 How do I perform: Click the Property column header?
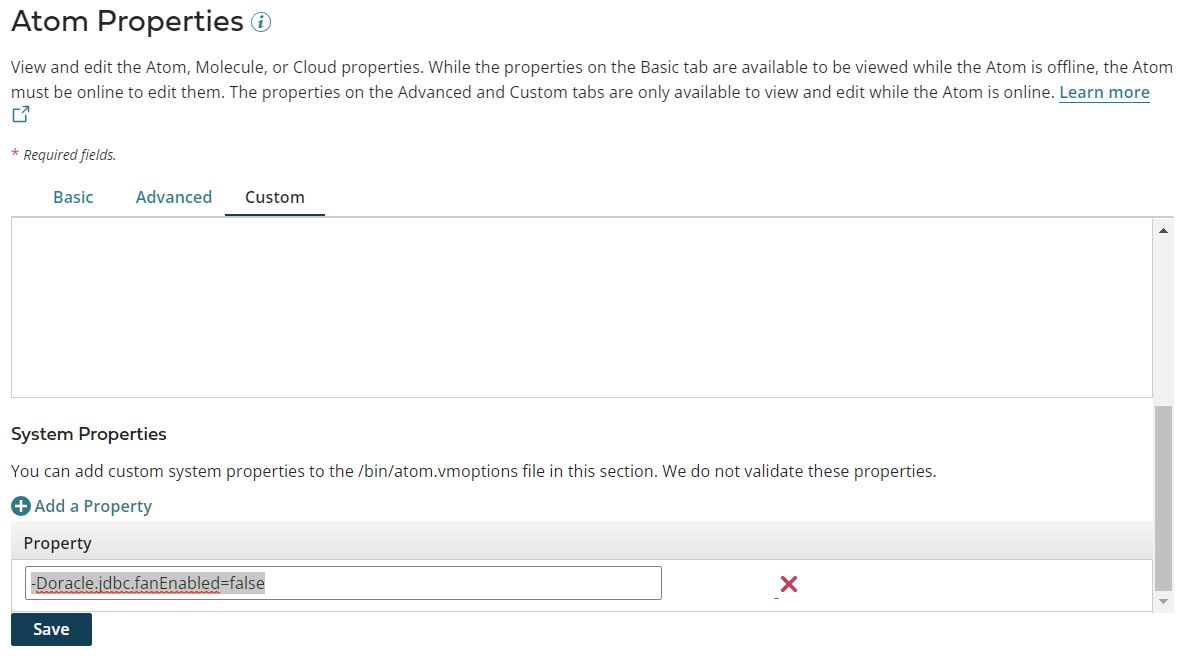[x=57, y=542]
